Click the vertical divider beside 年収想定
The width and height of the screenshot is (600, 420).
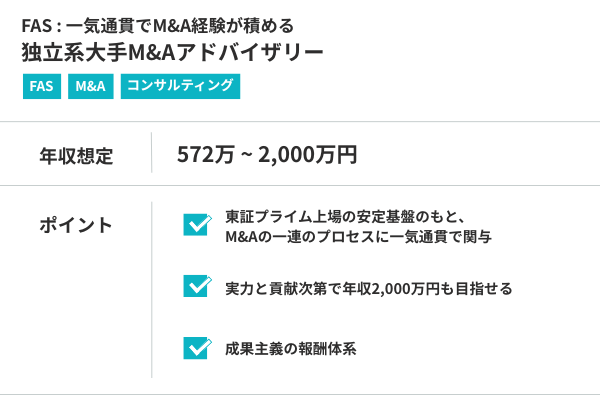tap(152, 154)
